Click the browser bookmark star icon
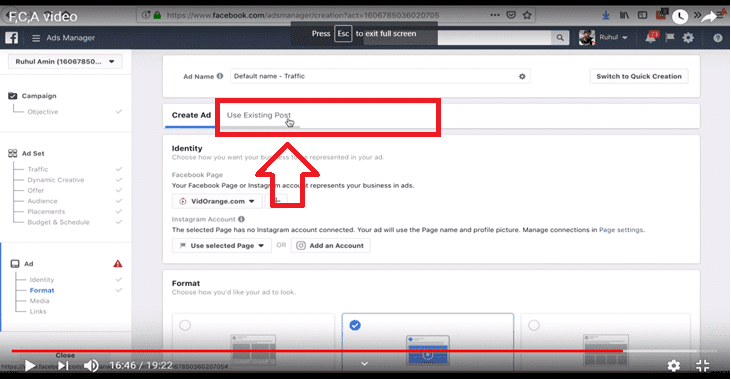This screenshot has width=731, height=380. click(527, 15)
